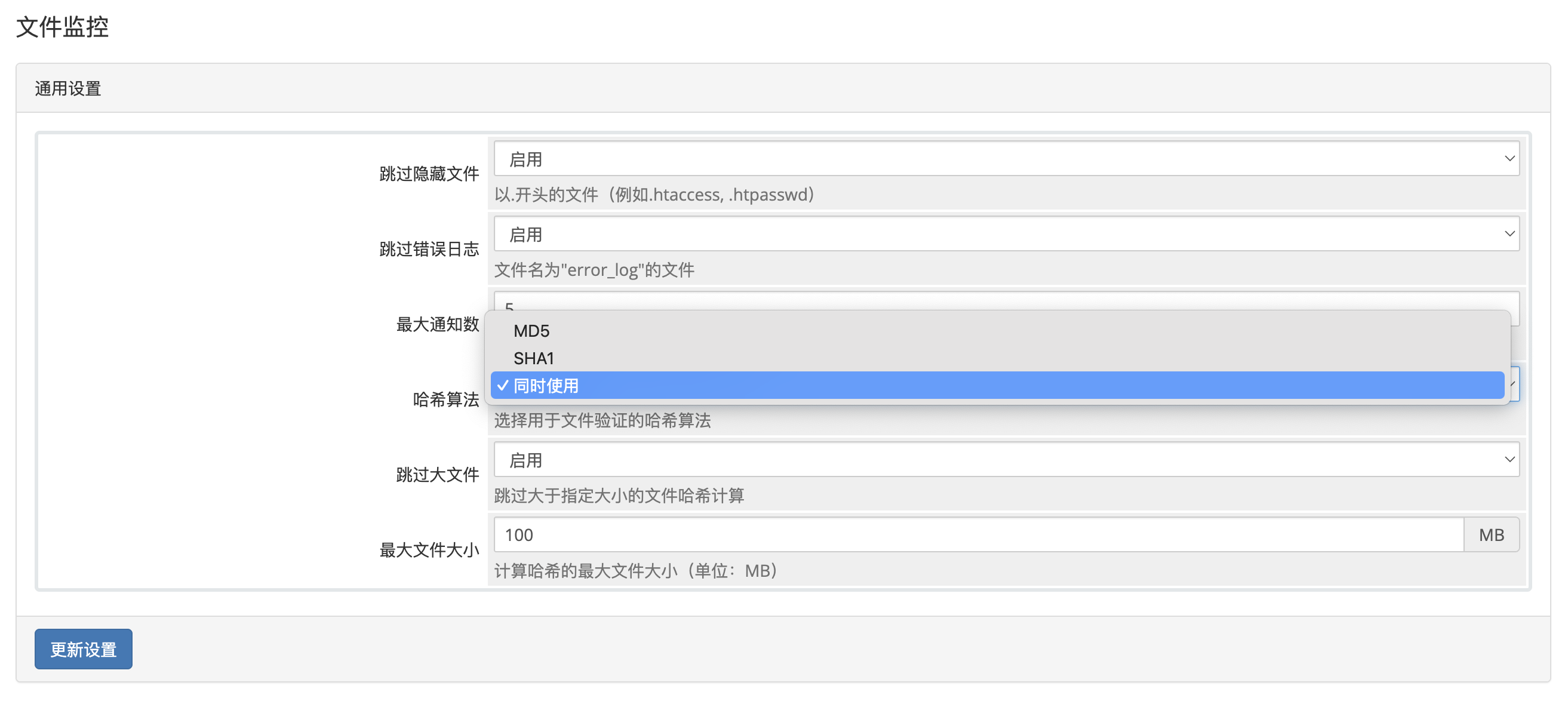Click the 跳过隐藏文件 label
1568x701 pixels.
tap(429, 174)
